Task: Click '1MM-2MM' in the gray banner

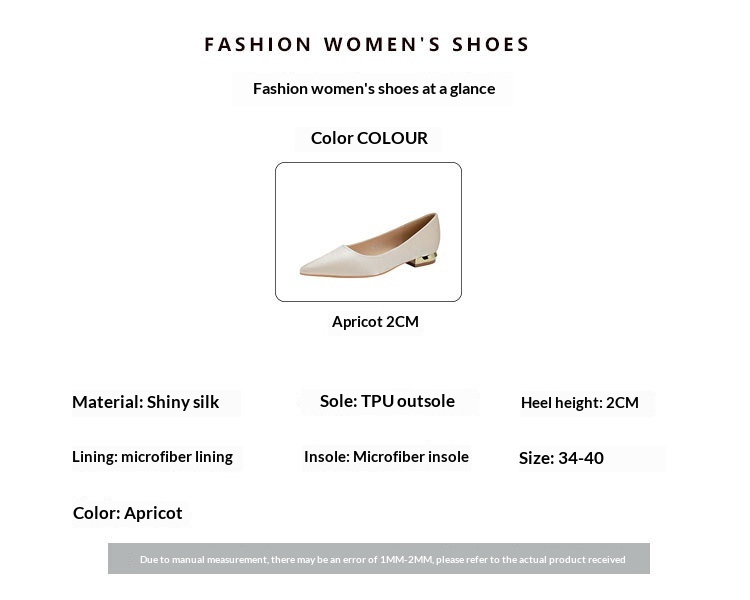Action: (x=406, y=560)
